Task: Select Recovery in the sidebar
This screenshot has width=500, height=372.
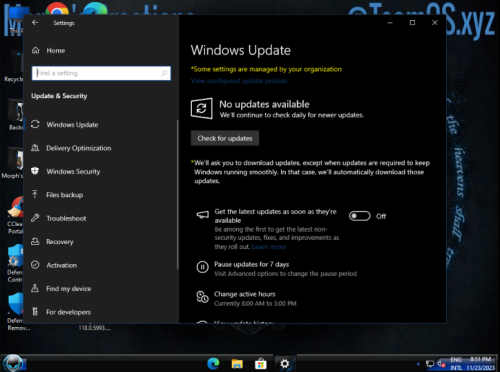Action: (x=60, y=242)
